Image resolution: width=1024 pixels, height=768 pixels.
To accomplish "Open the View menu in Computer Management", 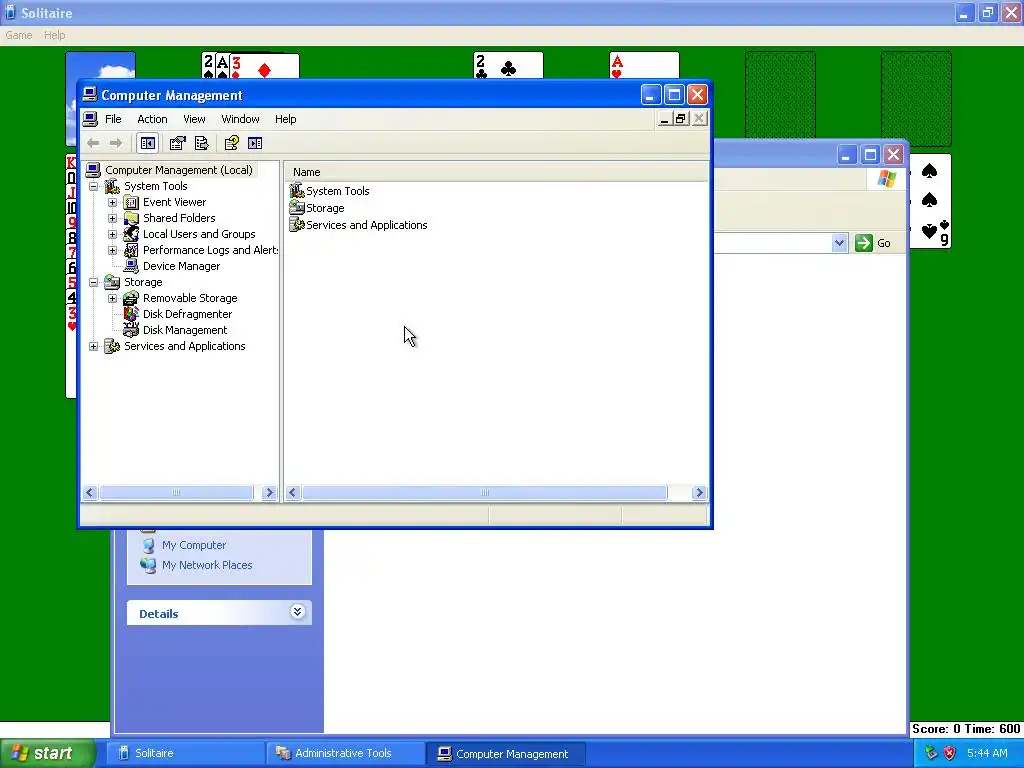I will tap(194, 119).
